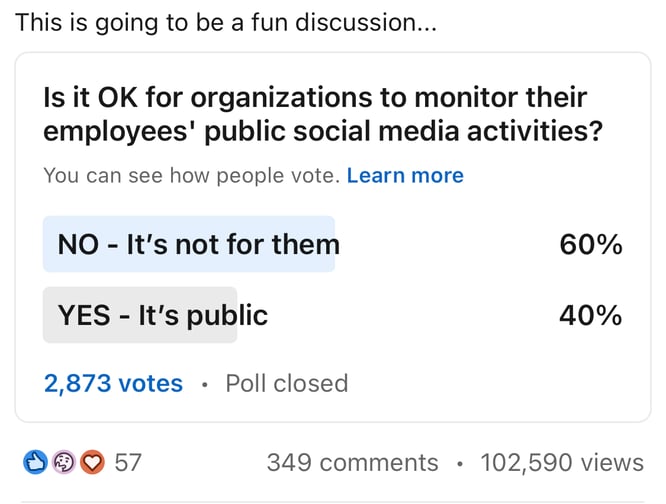666x504 pixels.
Task: Click the thumbs-up like reaction icon
Action: (35, 462)
